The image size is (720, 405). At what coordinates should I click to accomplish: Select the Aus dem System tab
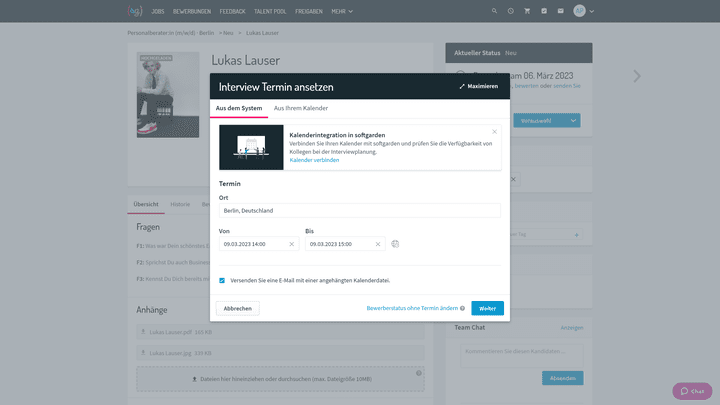[239, 107]
